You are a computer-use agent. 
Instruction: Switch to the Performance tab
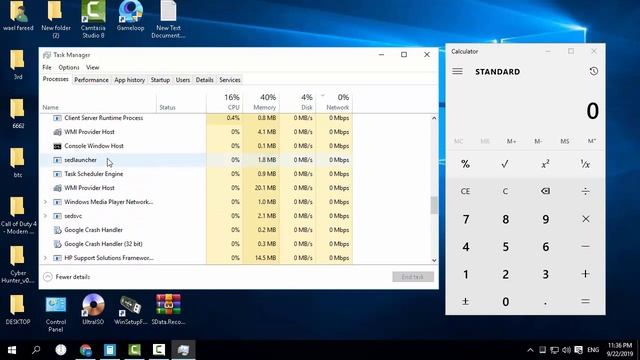[91, 80]
